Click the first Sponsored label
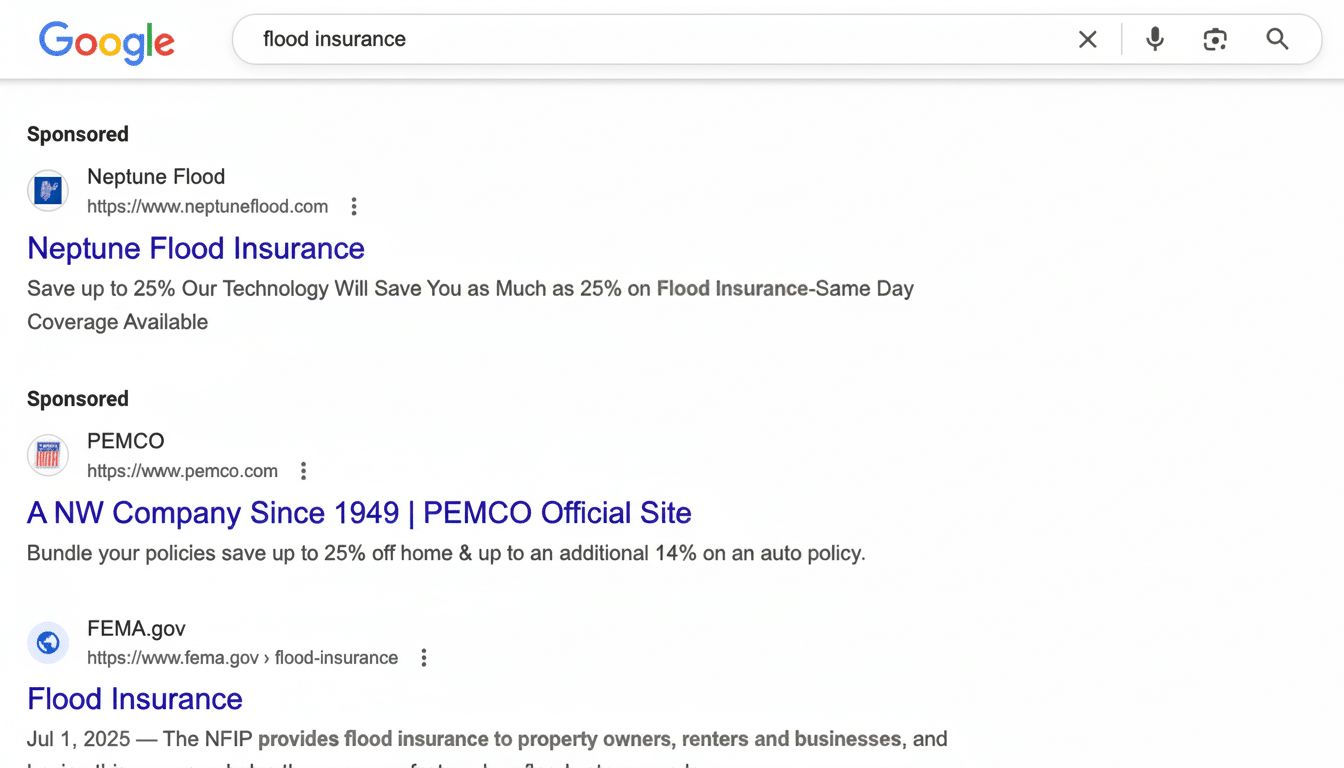The width and height of the screenshot is (1344, 768). 77,133
